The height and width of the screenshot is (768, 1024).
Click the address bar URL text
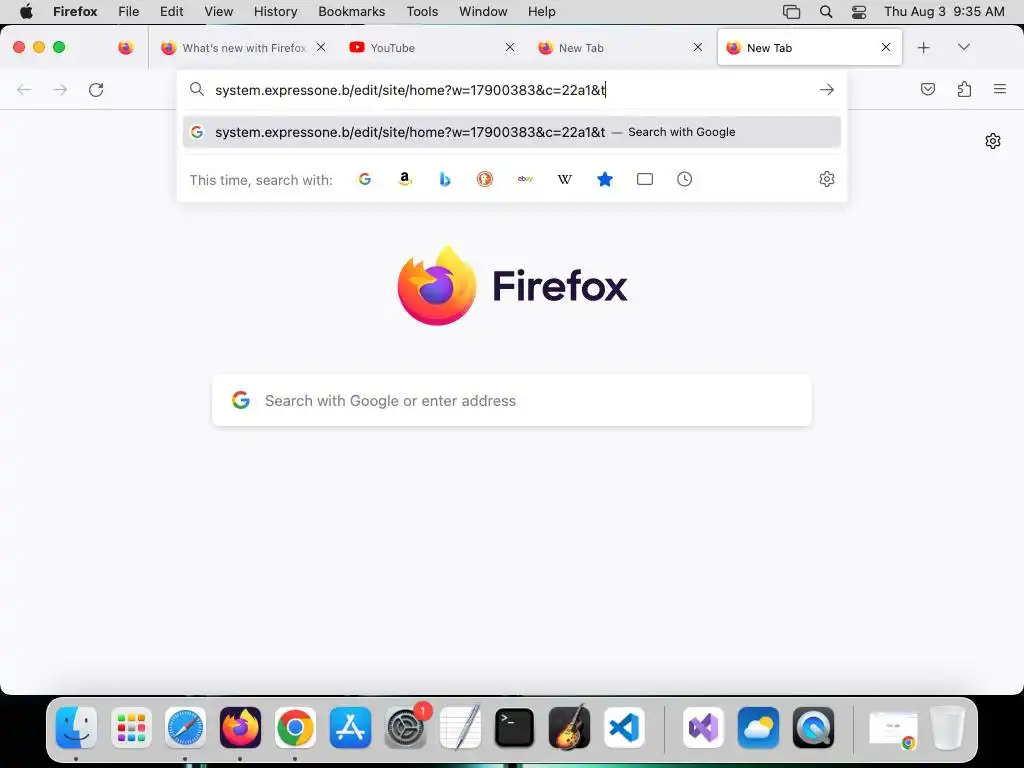point(410,90)
